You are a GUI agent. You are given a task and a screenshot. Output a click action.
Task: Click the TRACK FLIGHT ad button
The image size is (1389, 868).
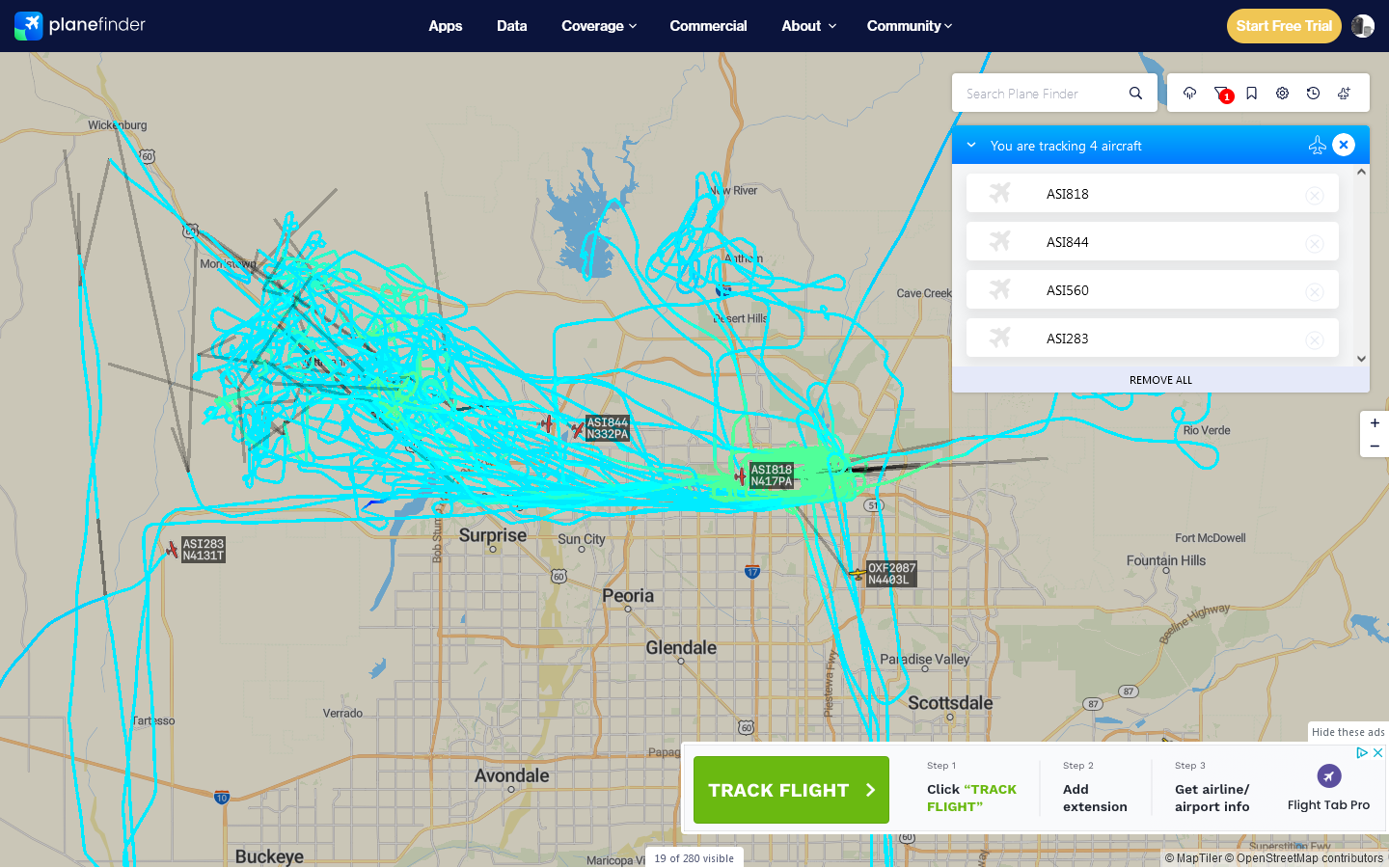(791, 790)
